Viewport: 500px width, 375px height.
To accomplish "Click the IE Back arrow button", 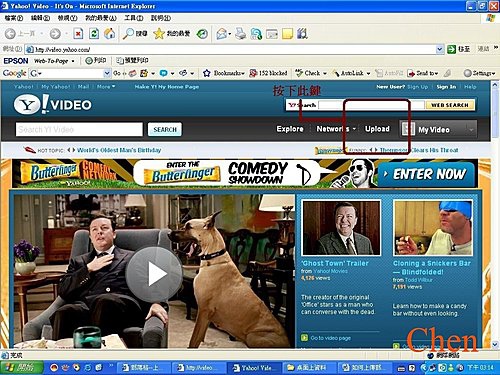I will (x=10, y=33).
